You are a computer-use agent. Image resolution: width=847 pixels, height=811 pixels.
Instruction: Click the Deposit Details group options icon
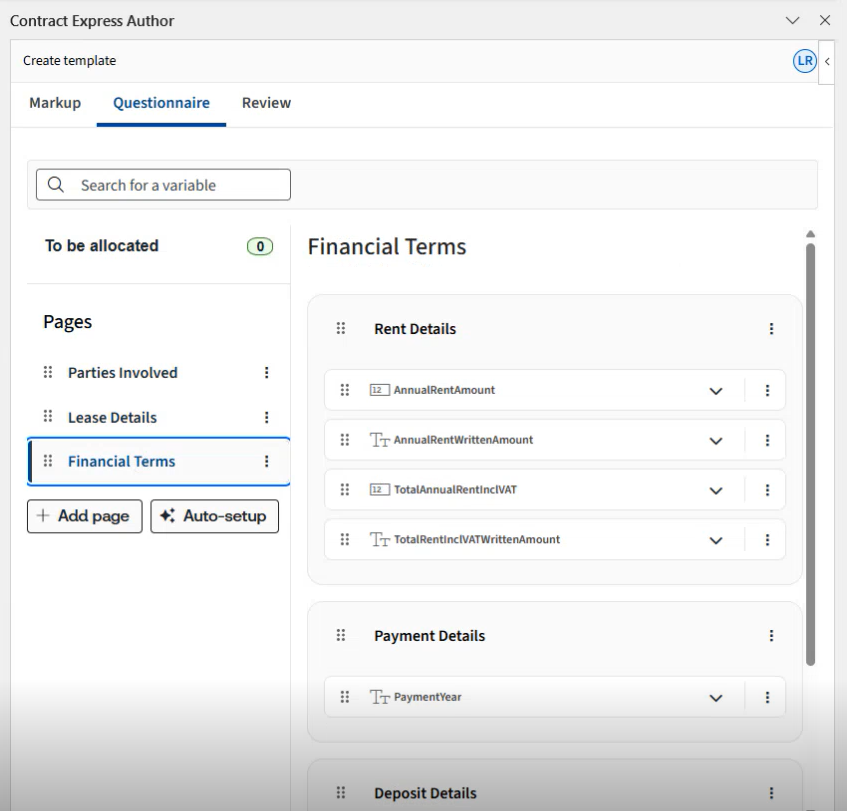pos(771,794)
